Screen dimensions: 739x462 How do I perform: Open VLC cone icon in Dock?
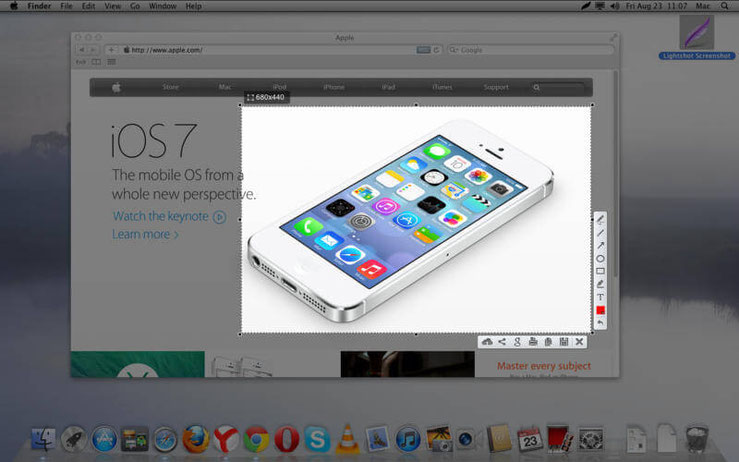coord(347,439)
